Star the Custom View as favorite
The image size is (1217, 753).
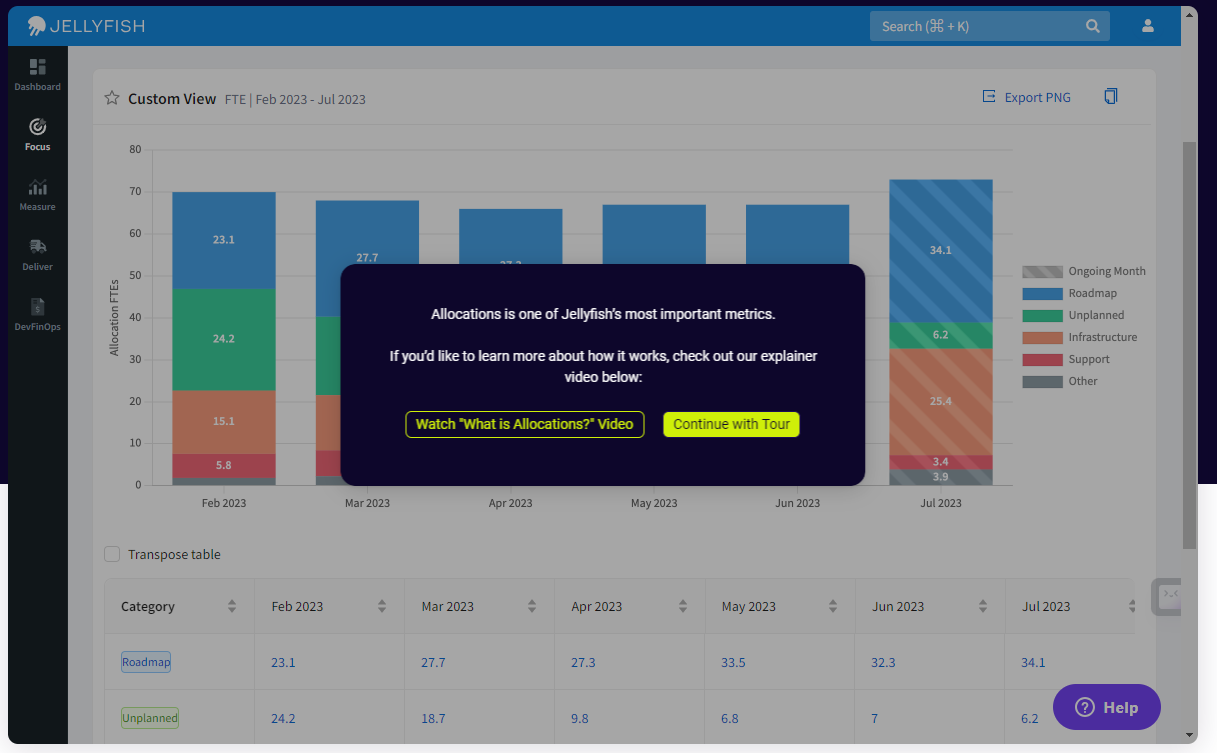click(112, 98)
